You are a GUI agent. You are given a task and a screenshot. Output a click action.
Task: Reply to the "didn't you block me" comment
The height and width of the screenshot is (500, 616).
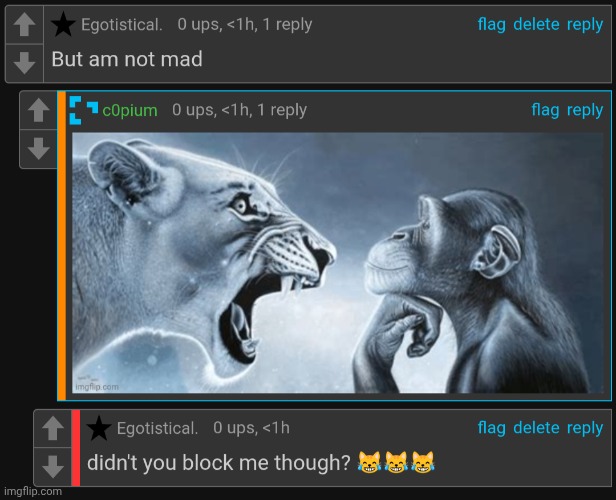(585, 428)
